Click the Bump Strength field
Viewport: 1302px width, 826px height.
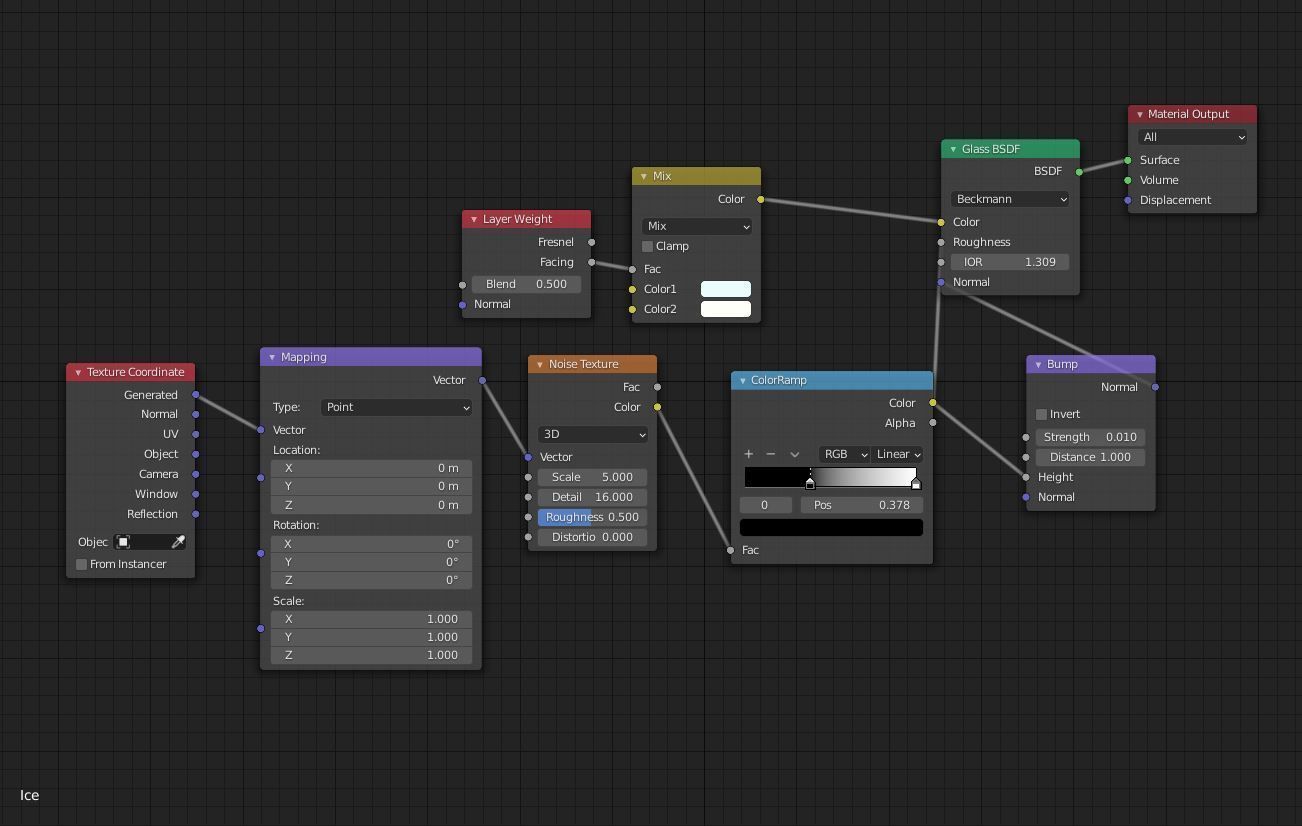tap(1091, 437)
